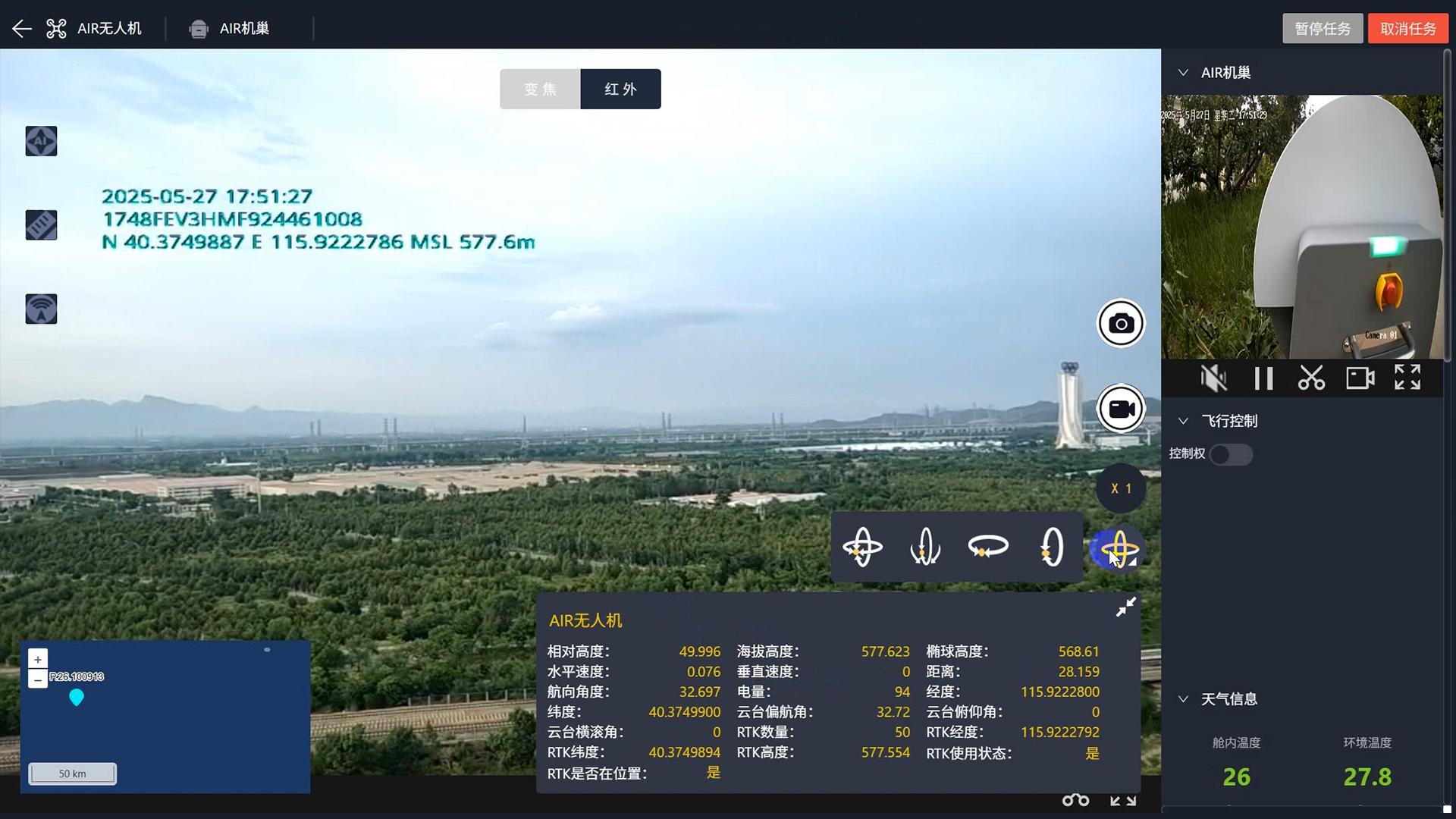Toggle the 控制权 control switch

(1231, 454)
